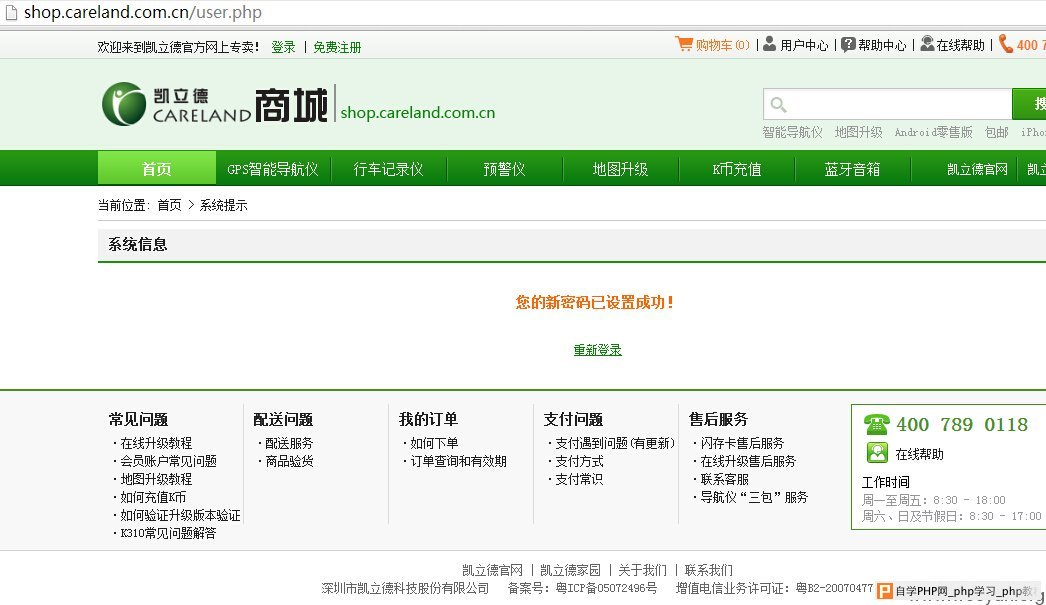Click the 联系我们 footer link
The height and width of the screenshot is (605, 1046).
708,570
